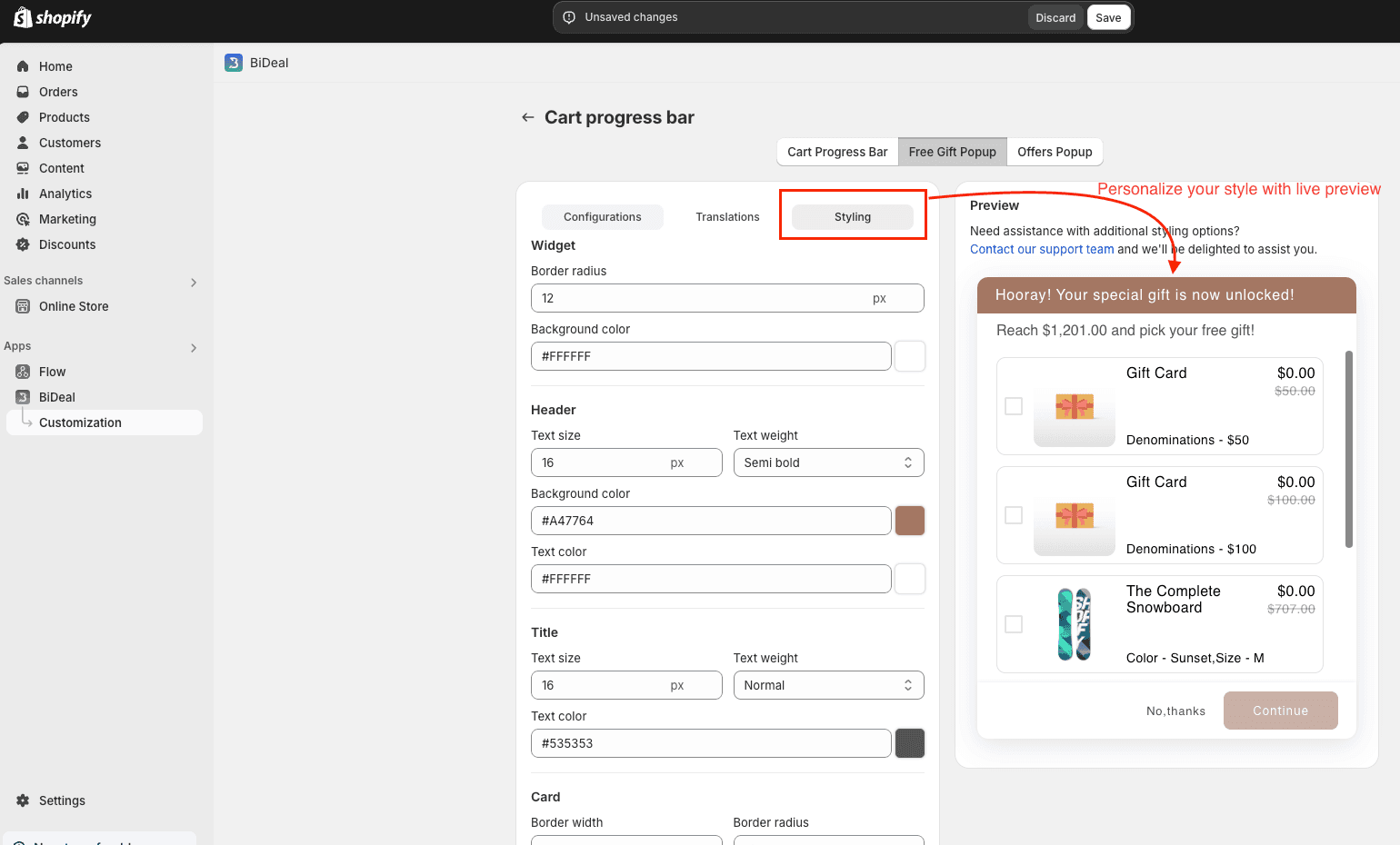The width and height of the screenshot is (1400, 845).
Task: Click the Continue button in preview
Action: click(1280, 711)
